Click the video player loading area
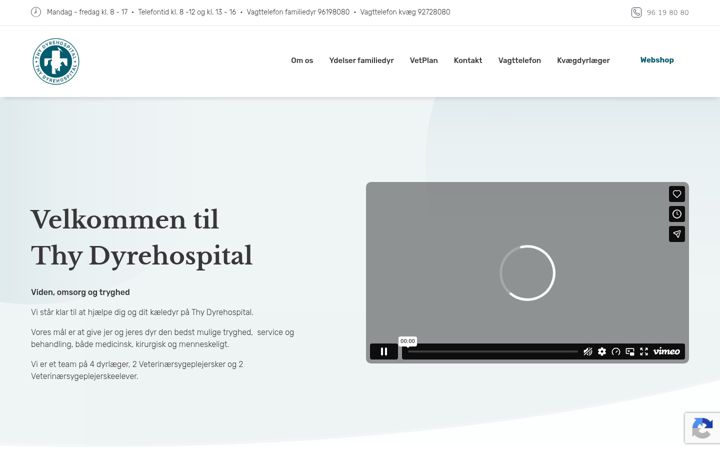This screenshot has width=720, height=450. (527, 273)
